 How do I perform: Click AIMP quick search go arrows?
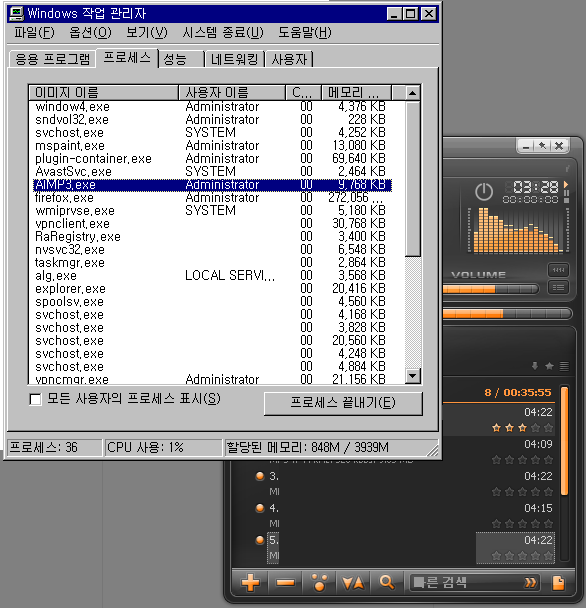click(530, 582)
